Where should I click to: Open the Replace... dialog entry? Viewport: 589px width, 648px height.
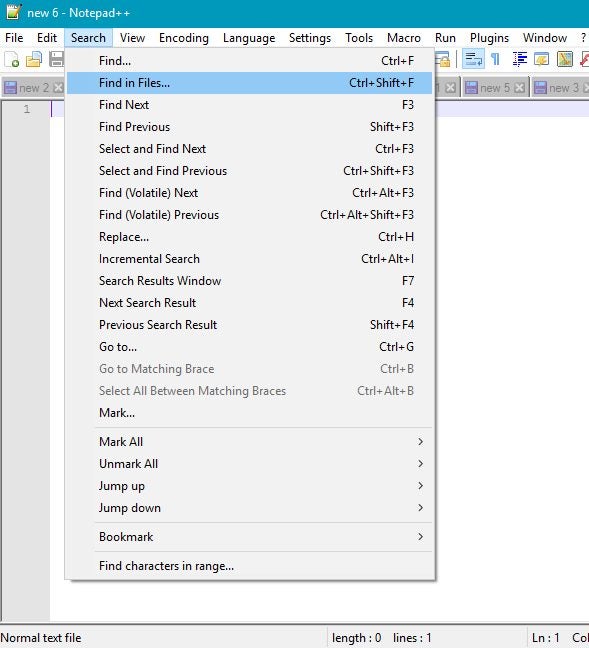point(249,237)
